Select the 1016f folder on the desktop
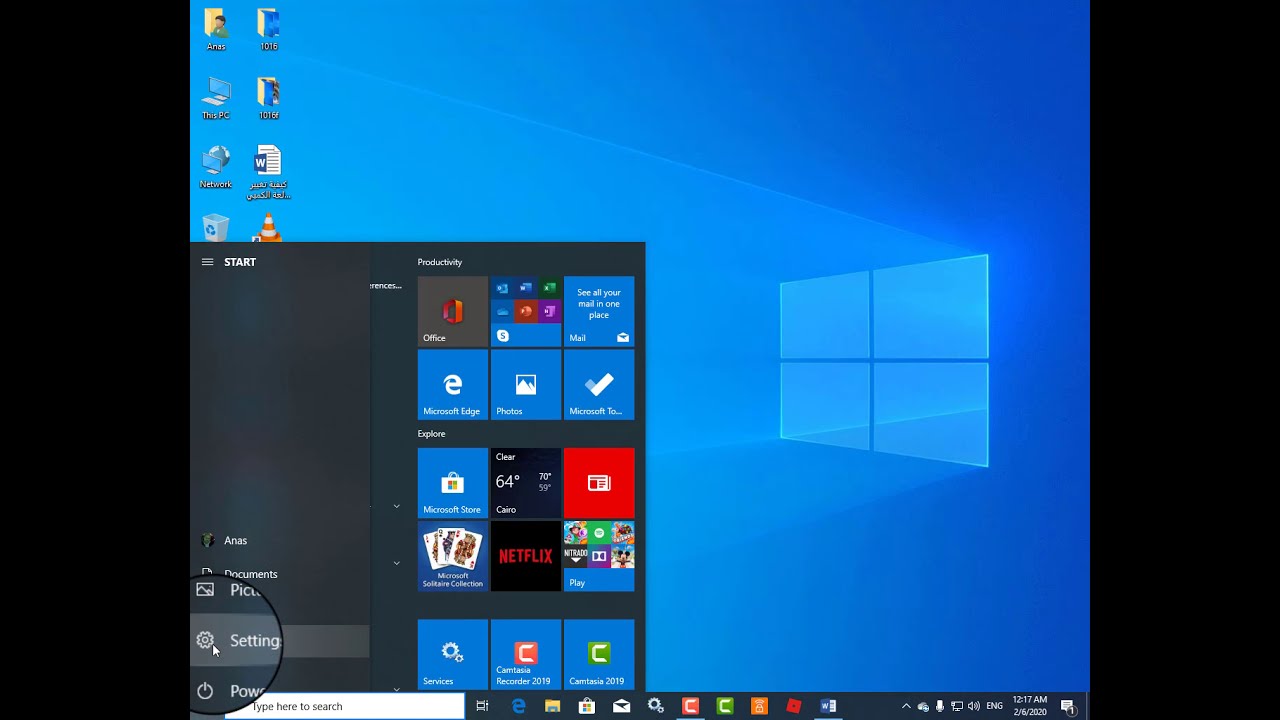The height and width of the screenshot is (720, 1280). 268,98
